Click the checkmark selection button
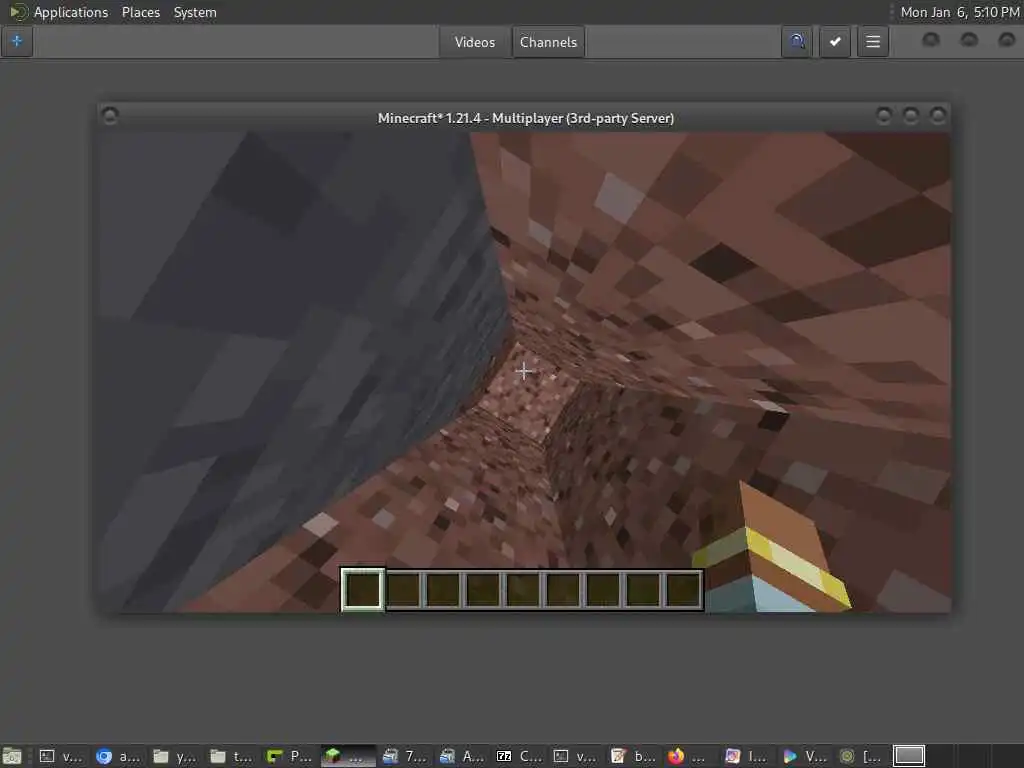1024x768 pixels. (x=835, y=42)
